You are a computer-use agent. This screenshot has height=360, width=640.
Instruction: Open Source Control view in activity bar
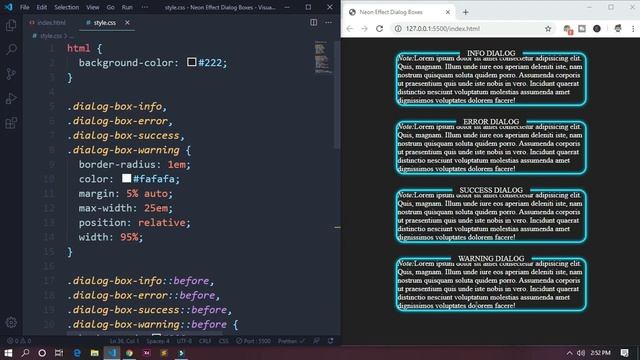11,74
